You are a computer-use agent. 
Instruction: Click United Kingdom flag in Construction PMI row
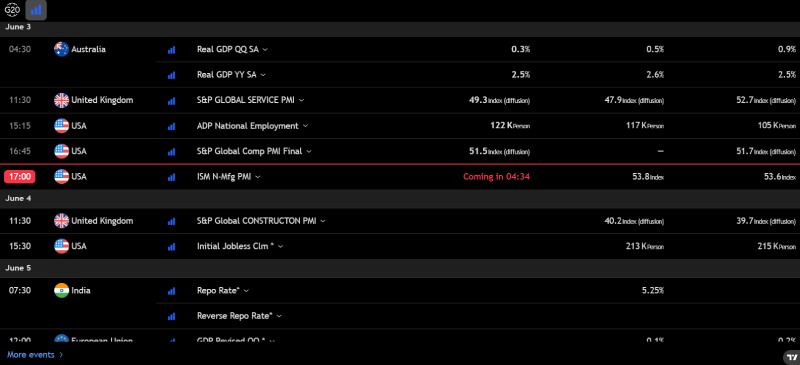[61, 221]
